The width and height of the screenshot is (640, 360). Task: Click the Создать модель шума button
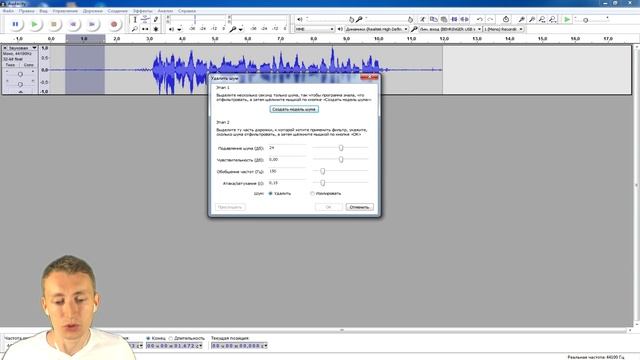pyautogui.click(x=294, y=109)
